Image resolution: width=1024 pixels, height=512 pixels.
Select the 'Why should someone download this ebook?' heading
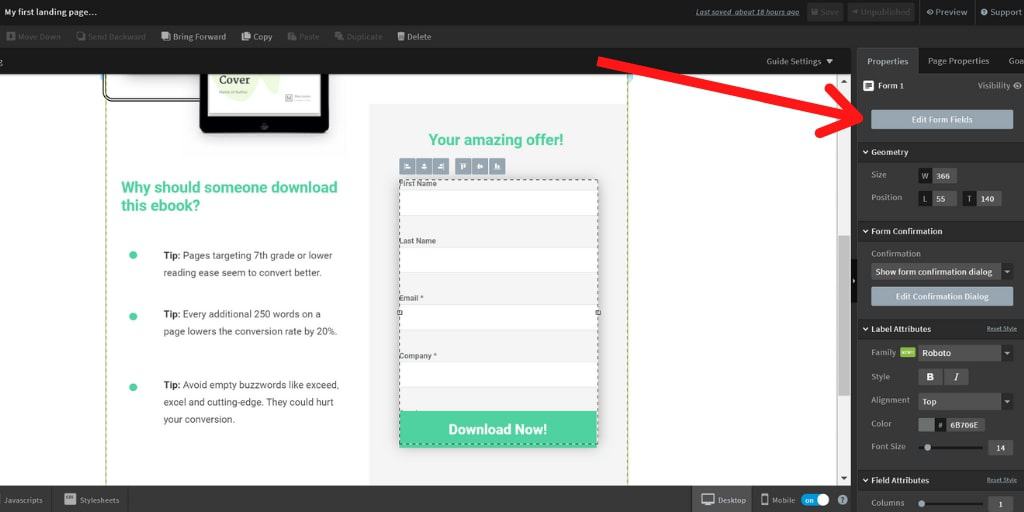coord(229,197)
